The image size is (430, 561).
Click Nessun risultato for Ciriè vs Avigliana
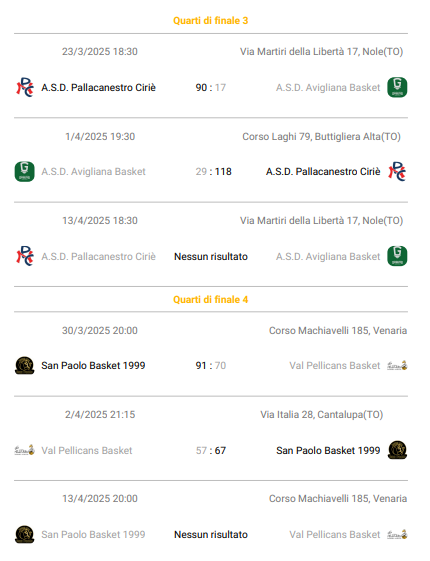211,257
